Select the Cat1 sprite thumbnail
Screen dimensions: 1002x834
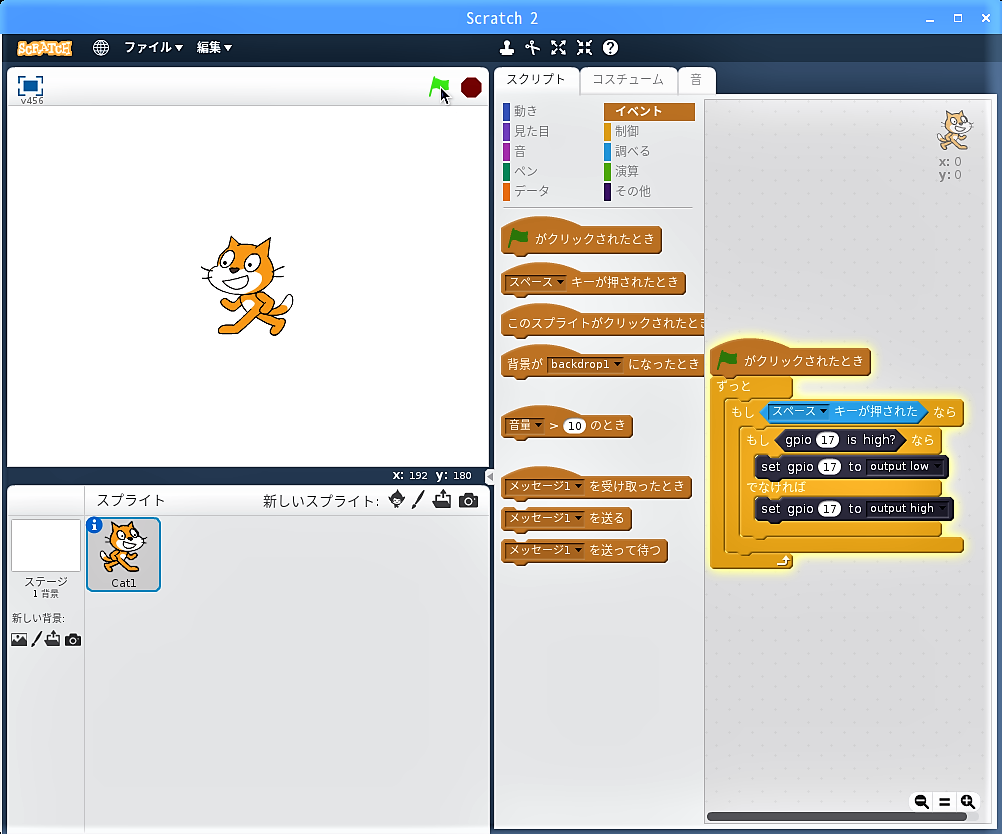pos(123,554)
